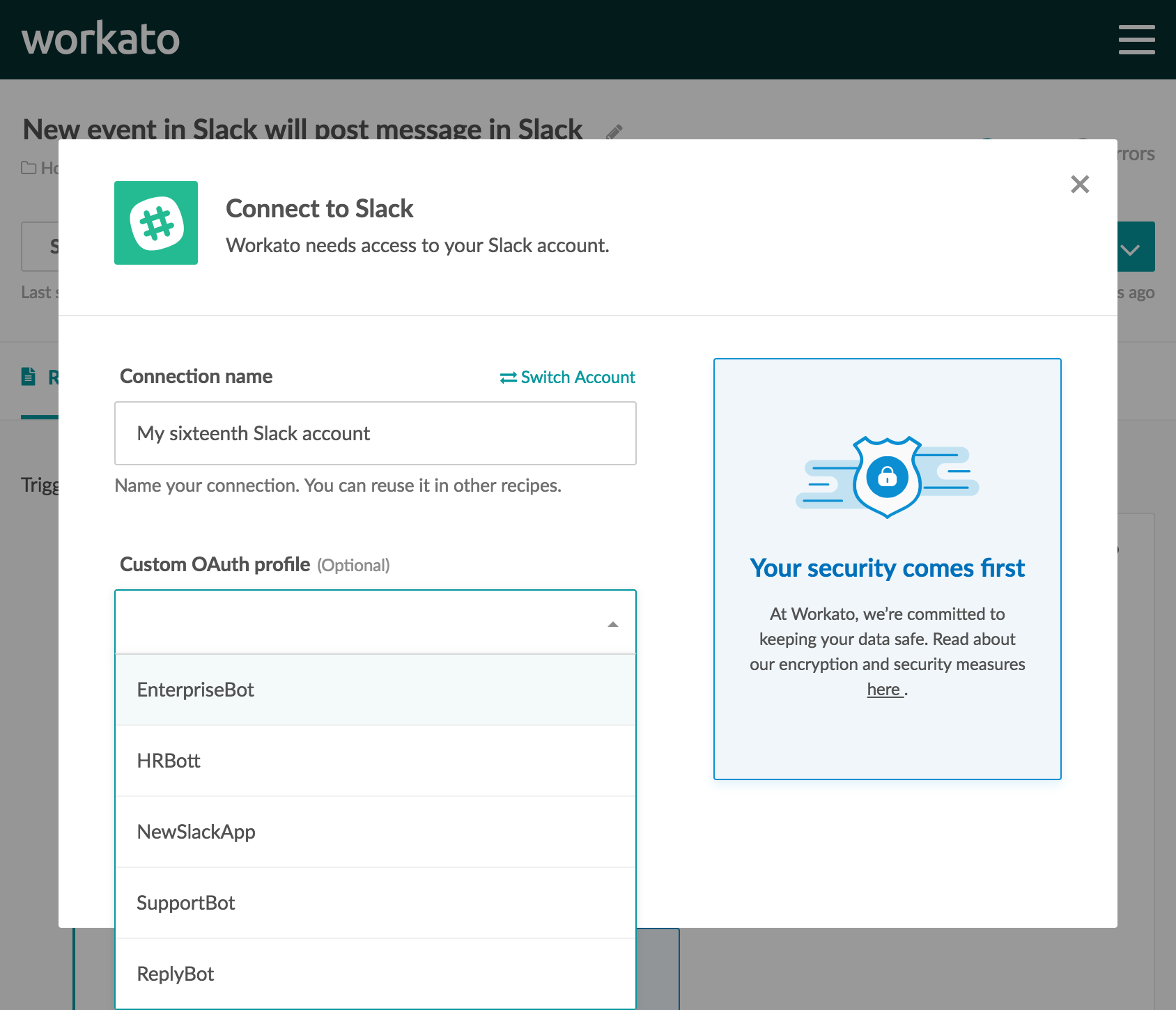The width and height of the screenshot is (1176, 1010).
Task: Click the connection name input field
Action: tap(375, 433)
